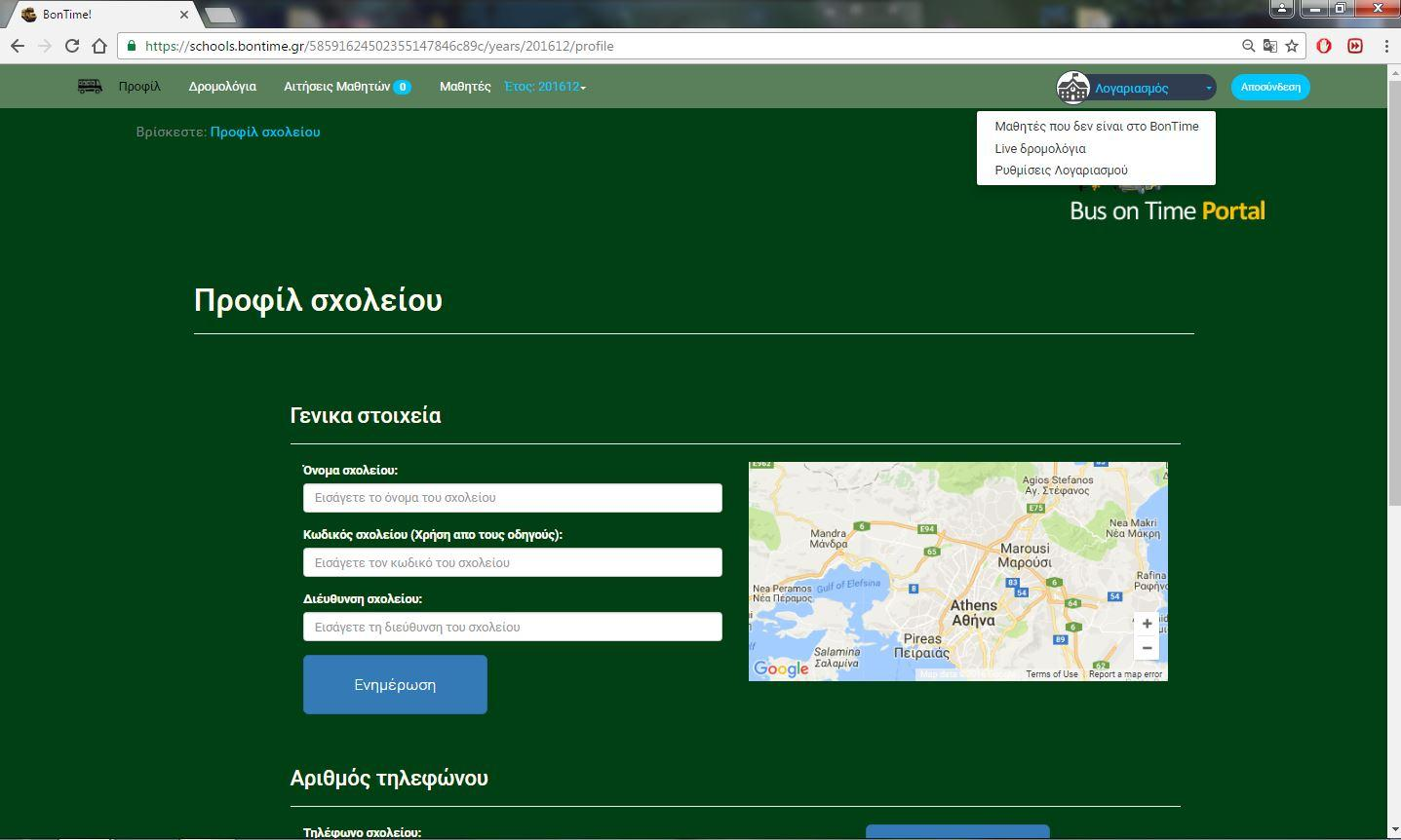
Task: Open the Αιτήσεις Μαθητών nav item
Action: (336, 87)
